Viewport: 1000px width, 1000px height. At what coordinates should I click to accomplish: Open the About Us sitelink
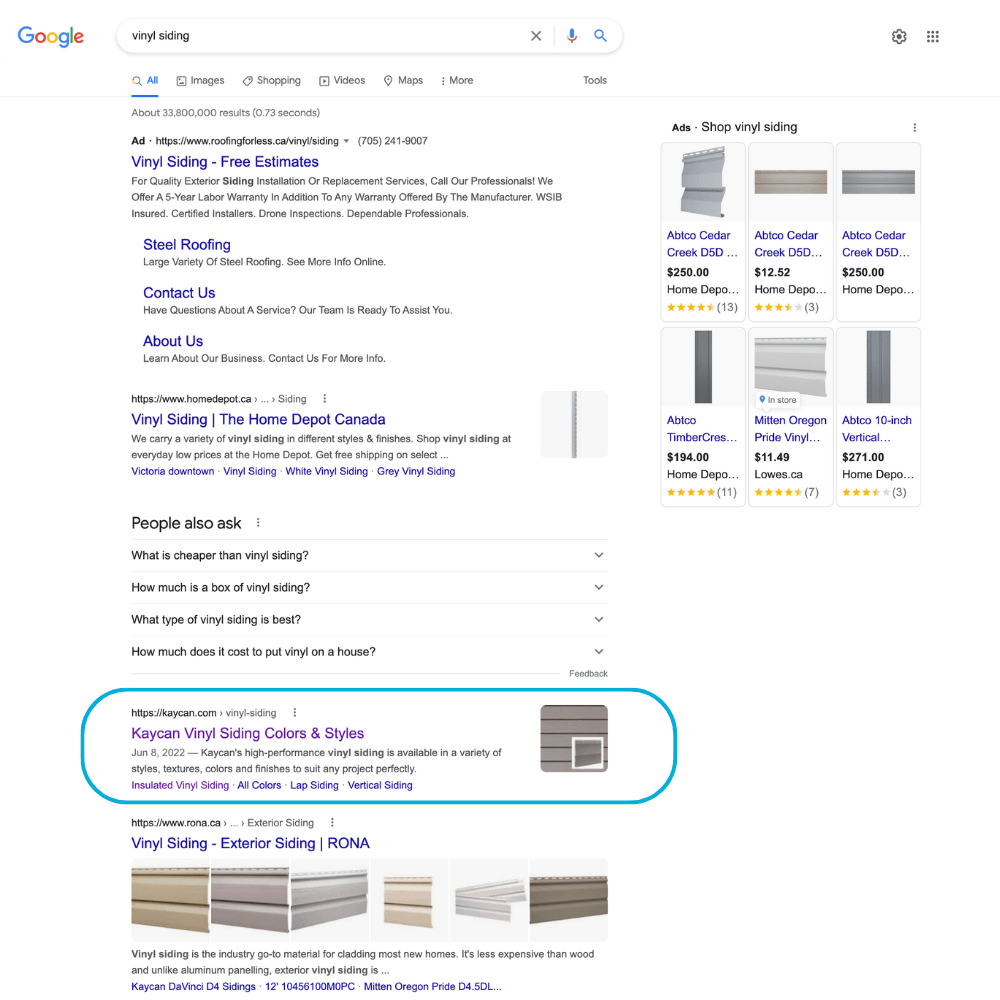[173, 341]
